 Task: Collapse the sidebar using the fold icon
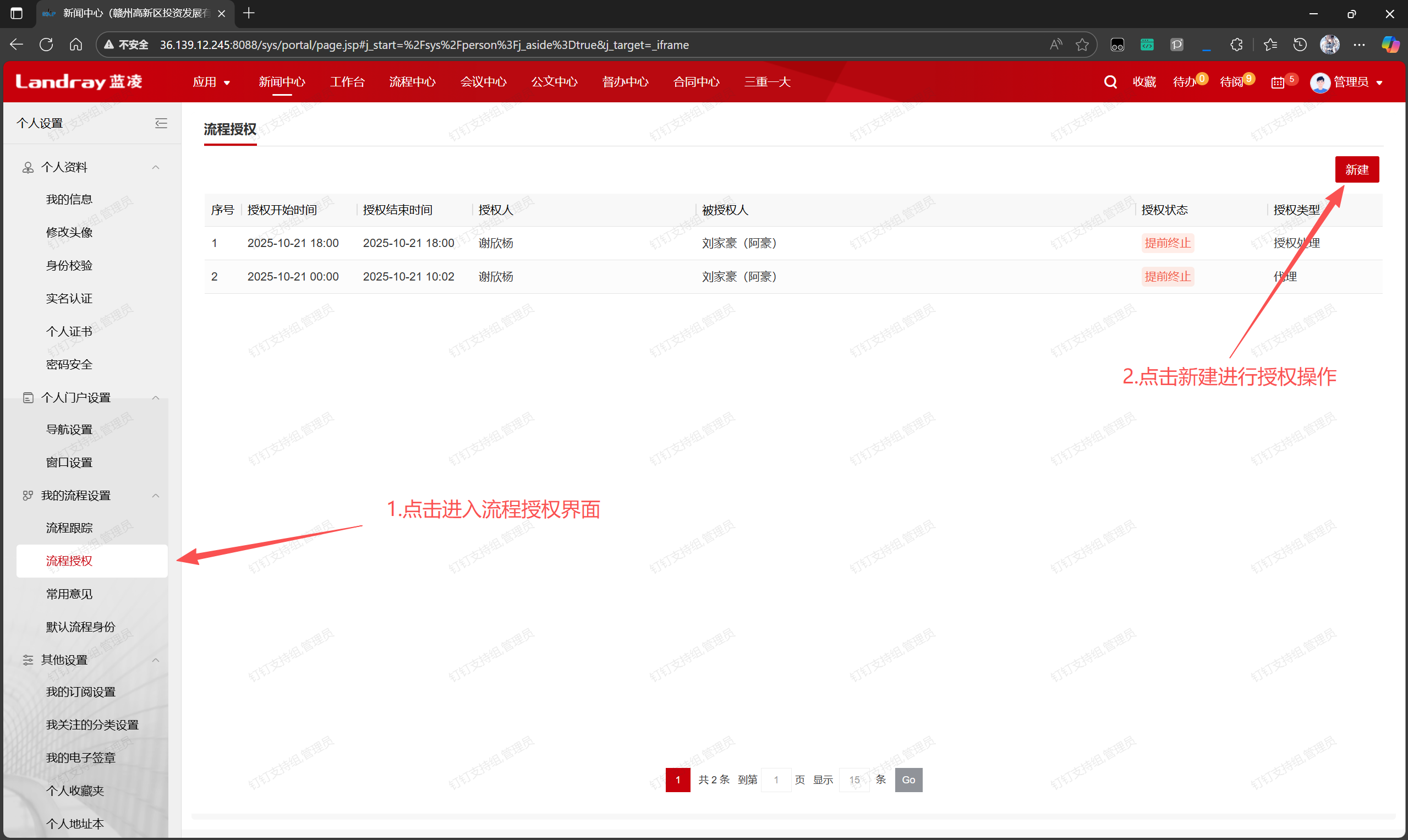pyautogui.click(x=161, y=123)
